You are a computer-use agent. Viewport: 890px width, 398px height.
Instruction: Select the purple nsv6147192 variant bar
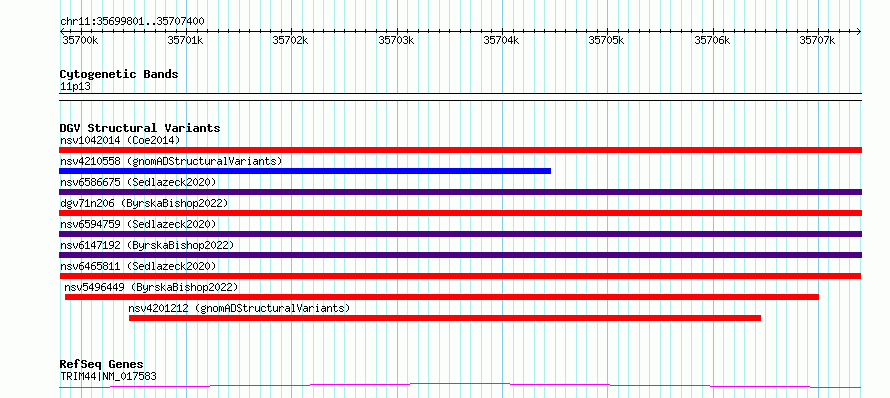tap(460, 255)
